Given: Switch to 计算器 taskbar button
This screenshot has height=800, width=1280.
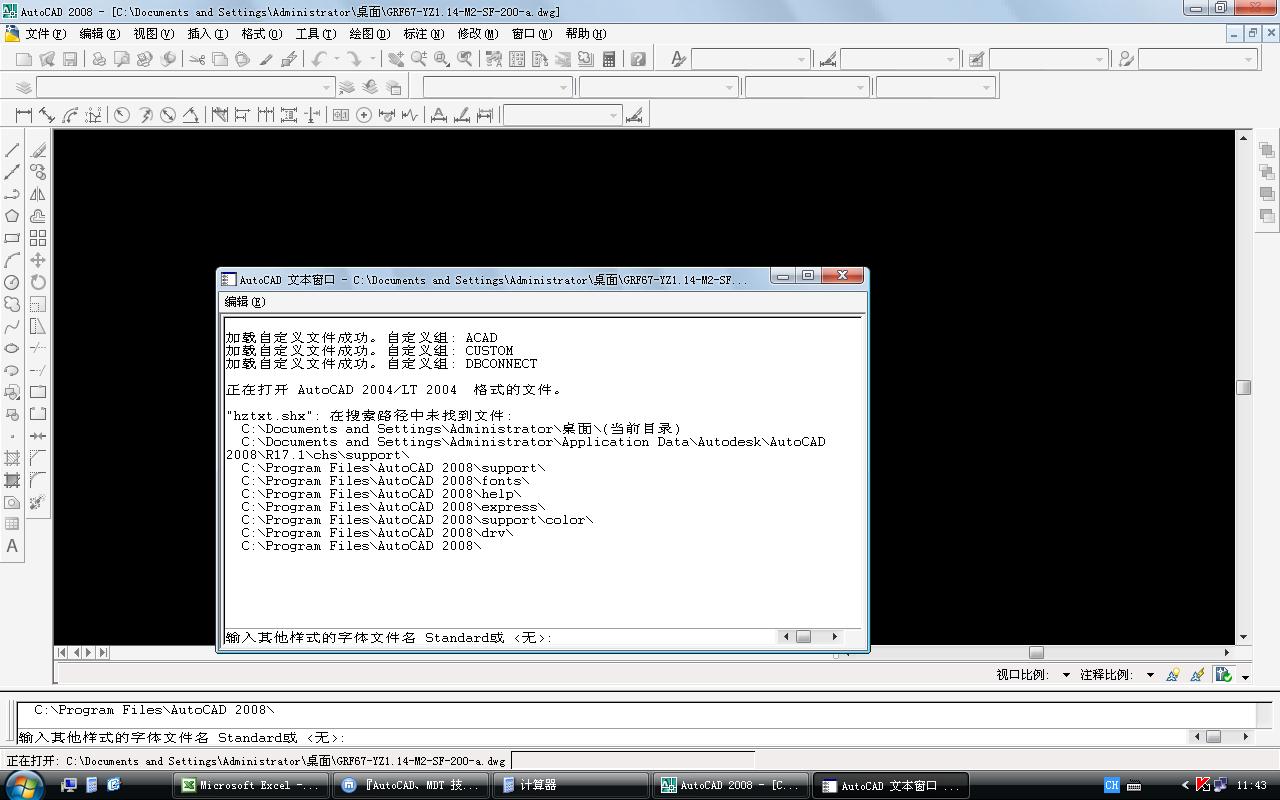Looking at the screenshot, I should (572, 785).
